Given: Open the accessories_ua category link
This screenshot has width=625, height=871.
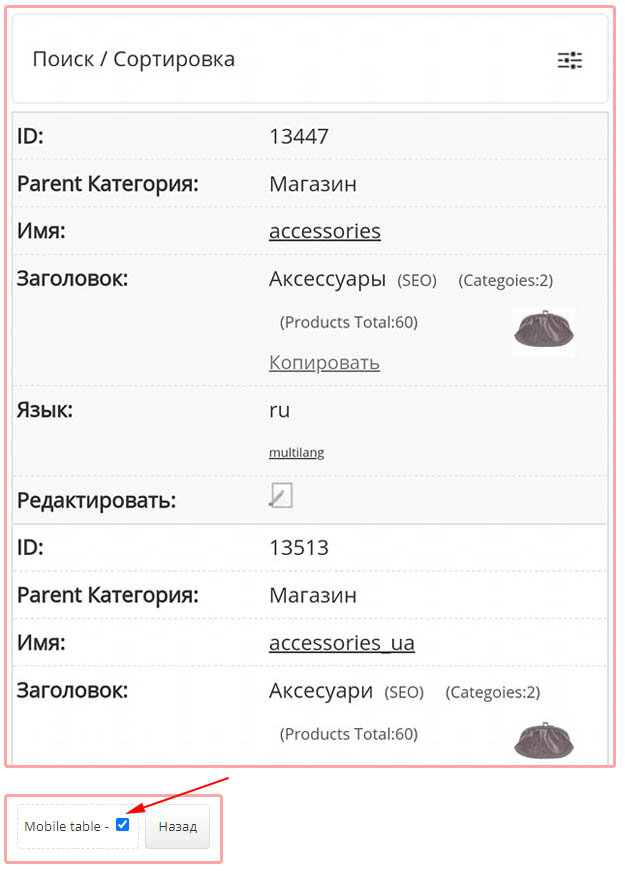Looking at the screenshot, I should pos(341,643).
